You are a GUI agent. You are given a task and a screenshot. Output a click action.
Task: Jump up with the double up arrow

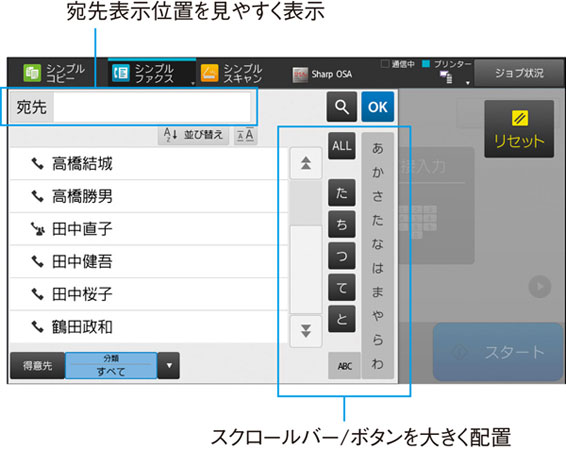(306, 163)
